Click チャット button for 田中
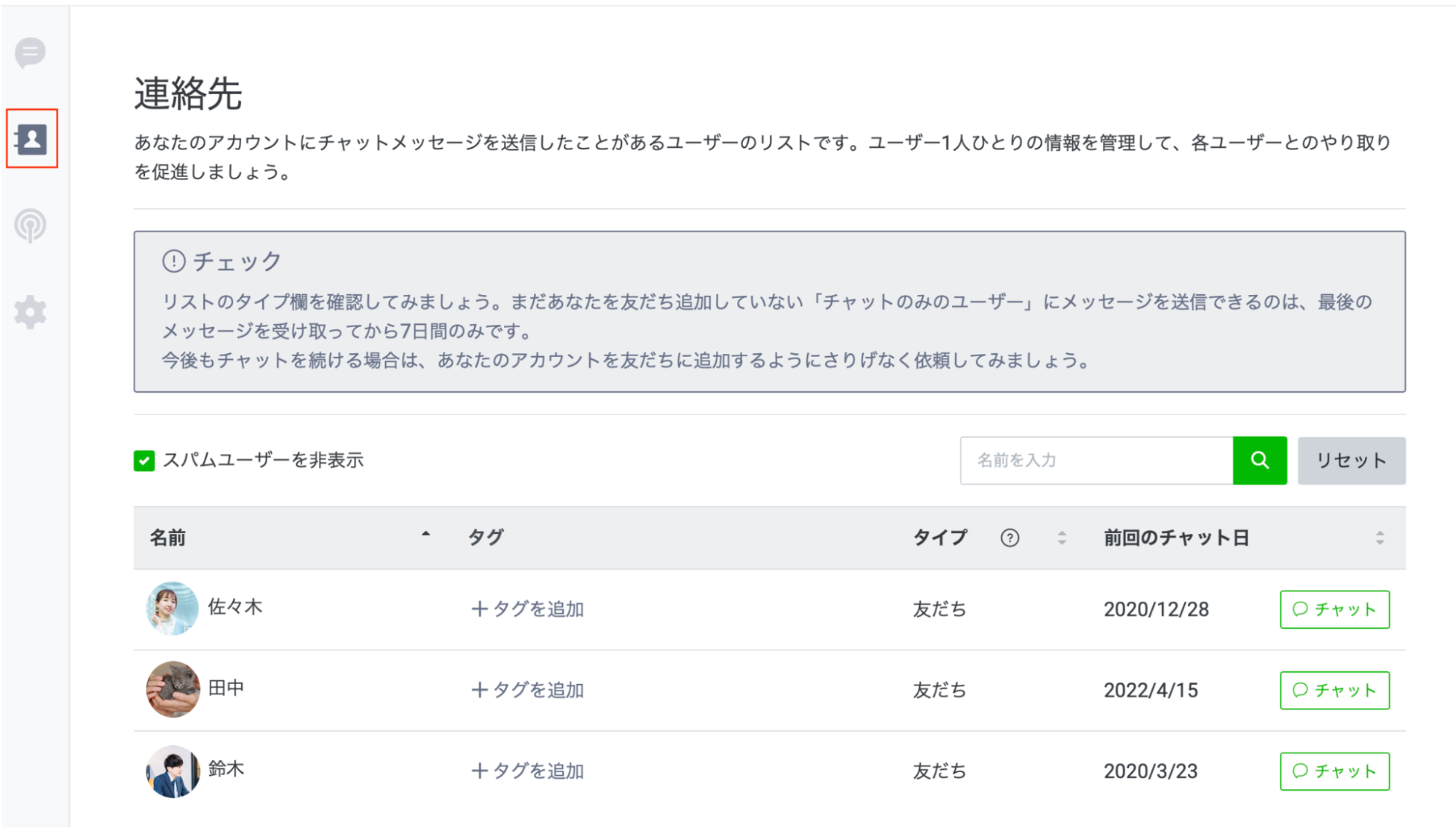1456x829 pixels. pos(1334,690)
